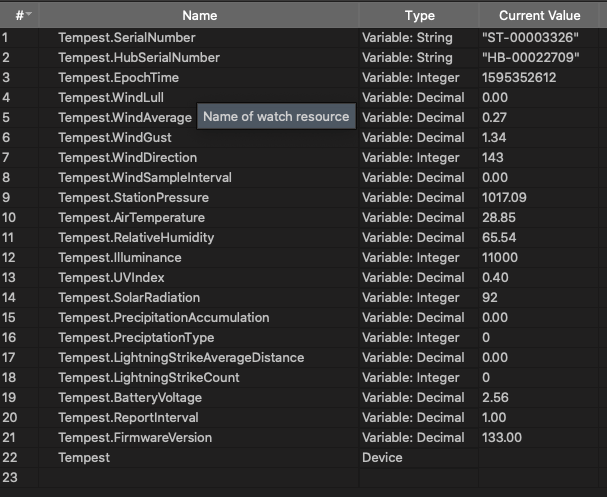Screen dimensions: 607x497
Task: Click the Tempest.AirTemperature current value 28.85
Action: [499, 218]
